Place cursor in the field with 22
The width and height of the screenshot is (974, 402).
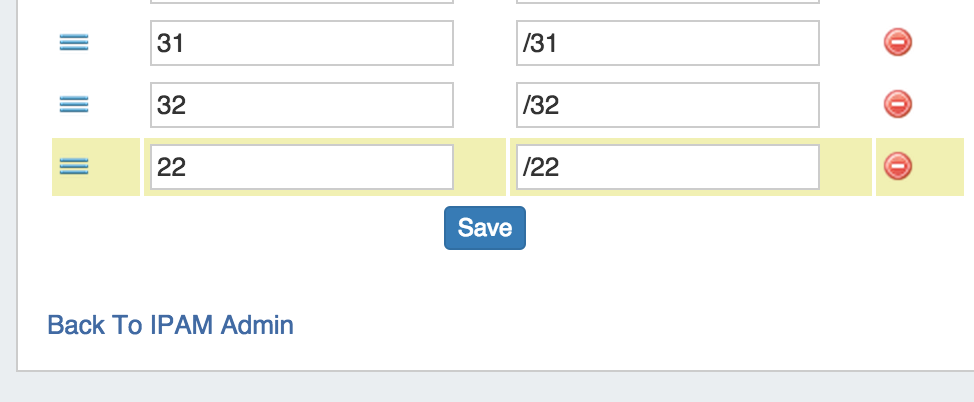(301, 167)
